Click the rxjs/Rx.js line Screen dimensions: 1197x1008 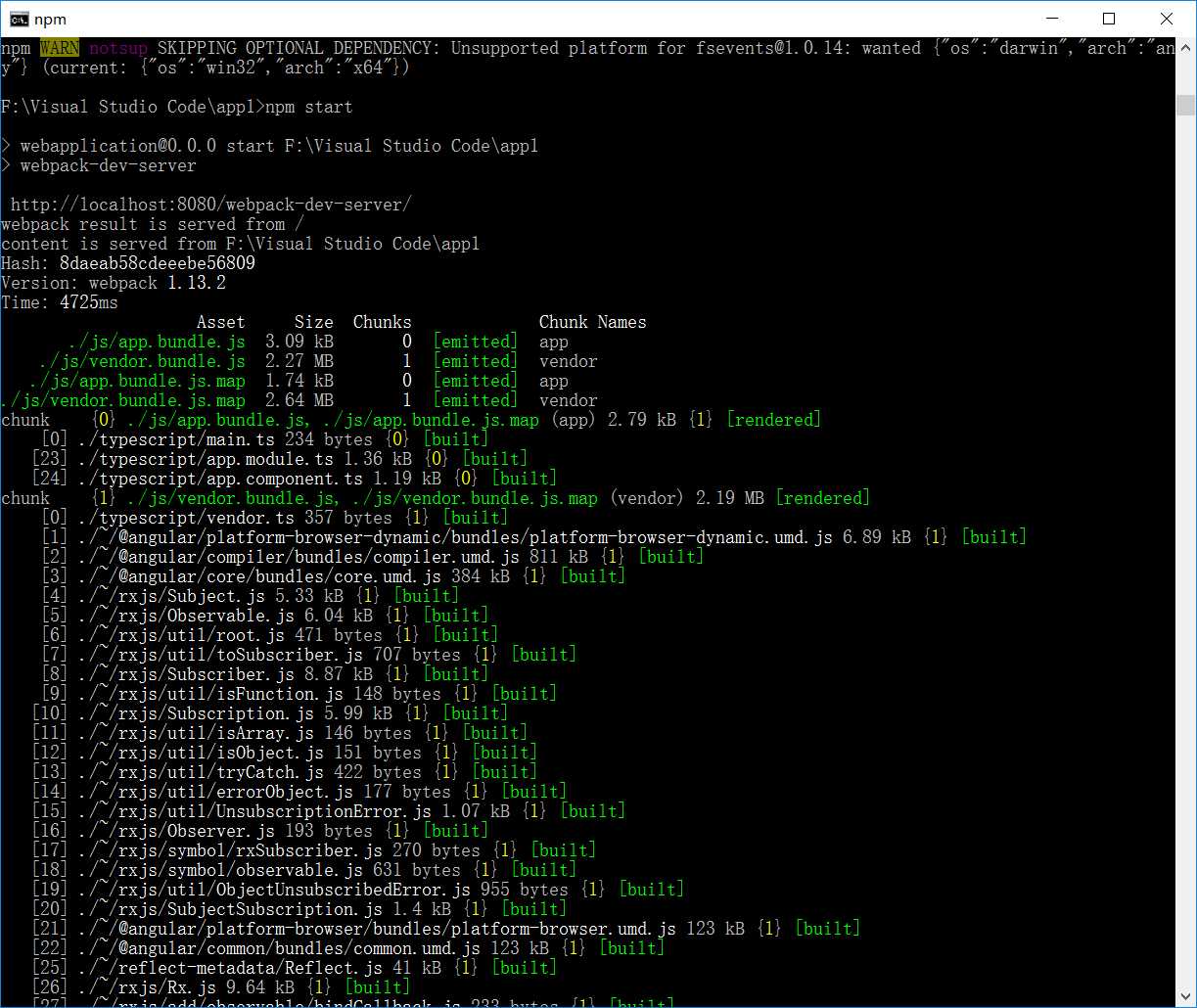220,987
